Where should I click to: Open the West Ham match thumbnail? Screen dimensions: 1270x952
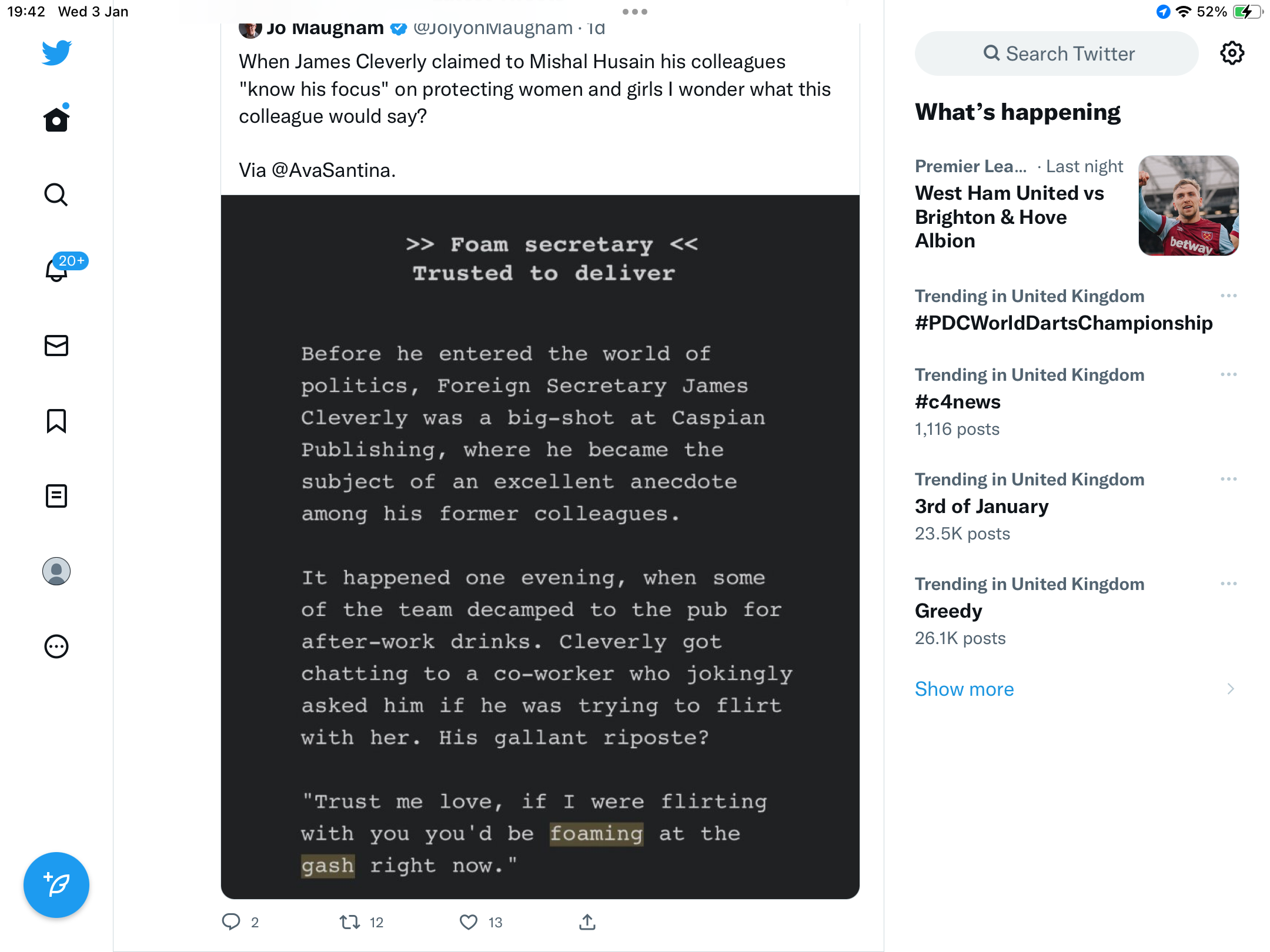(1189, 205)
